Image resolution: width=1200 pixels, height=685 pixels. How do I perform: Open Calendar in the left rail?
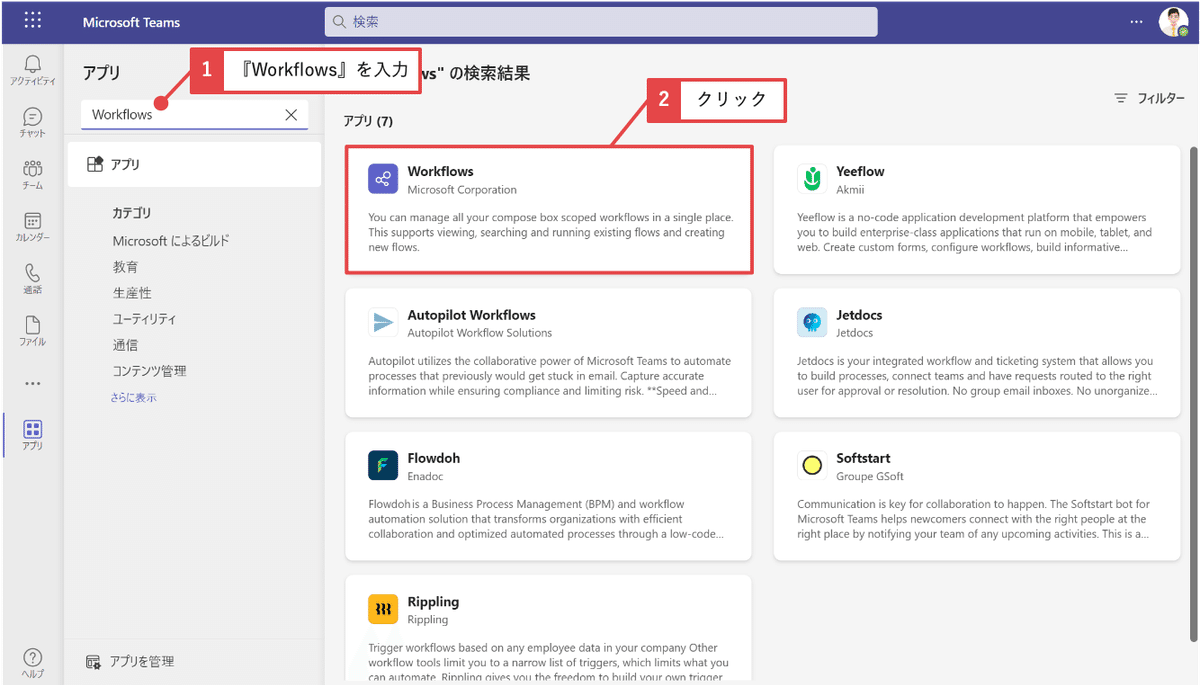(33, 227)
